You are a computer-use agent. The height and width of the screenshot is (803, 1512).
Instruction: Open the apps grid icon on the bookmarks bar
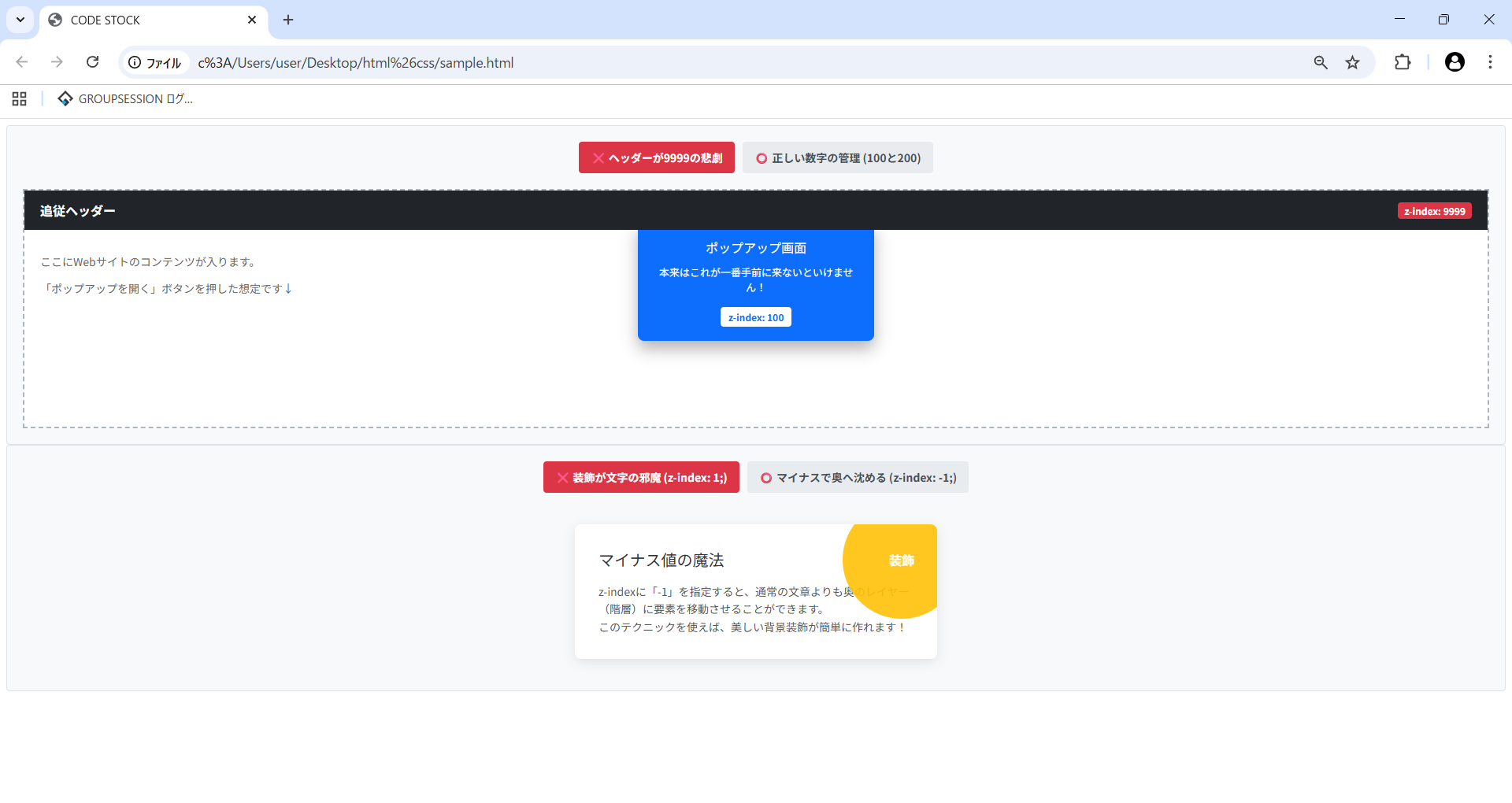19,98
